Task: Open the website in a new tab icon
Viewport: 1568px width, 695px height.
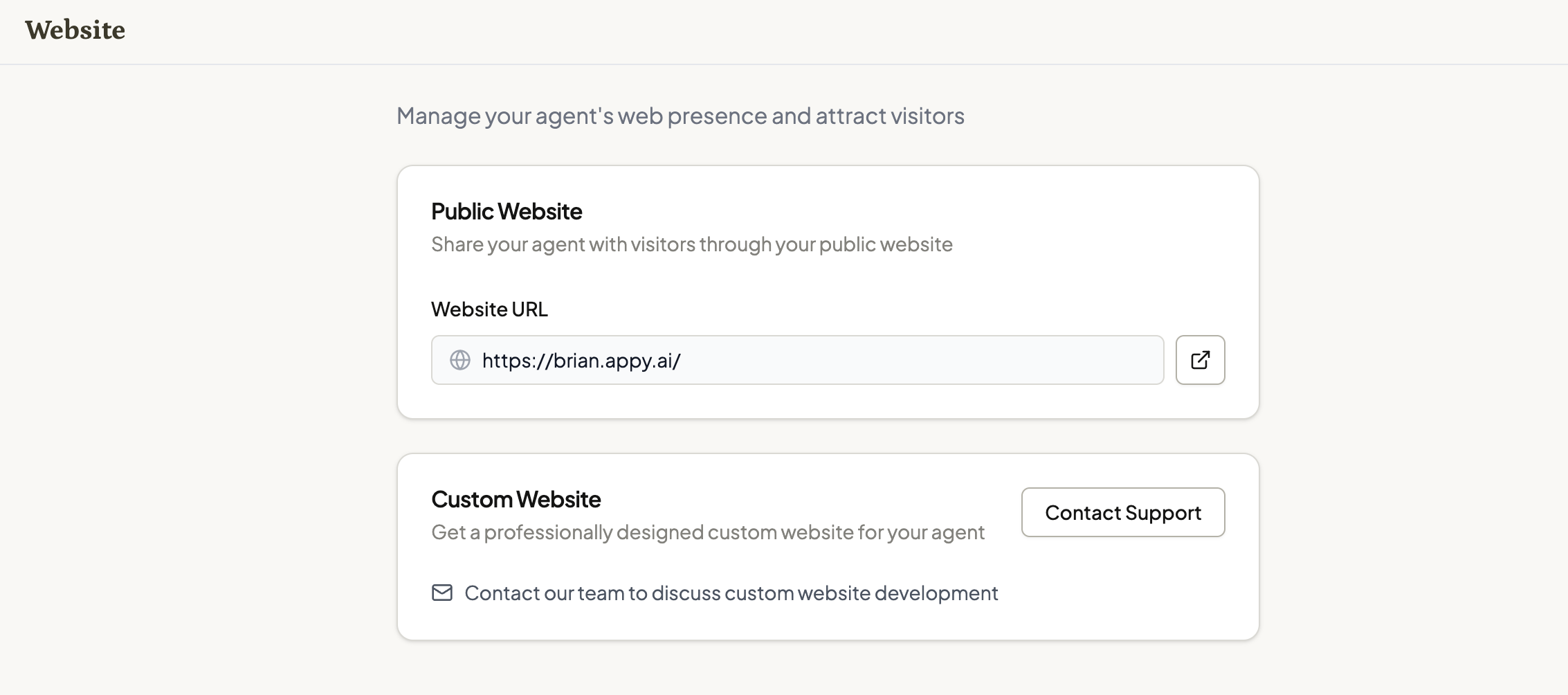Action: (1200, 360)
